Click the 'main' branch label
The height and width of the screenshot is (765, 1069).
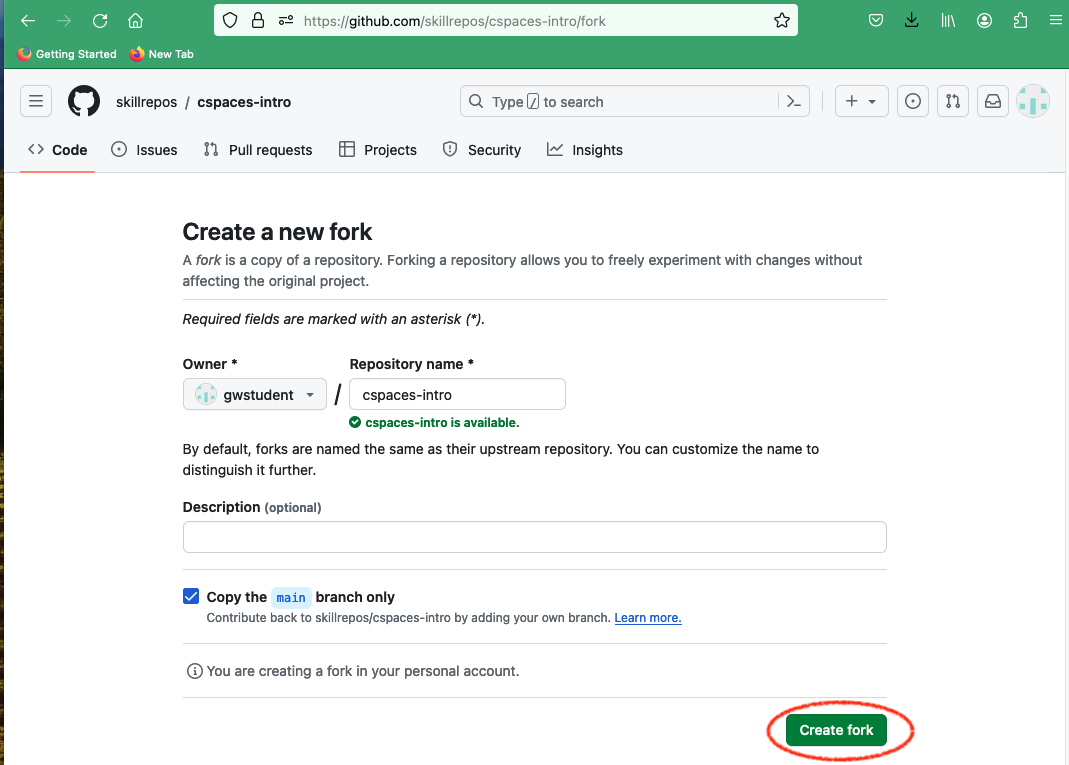click(x=291, y=597)
